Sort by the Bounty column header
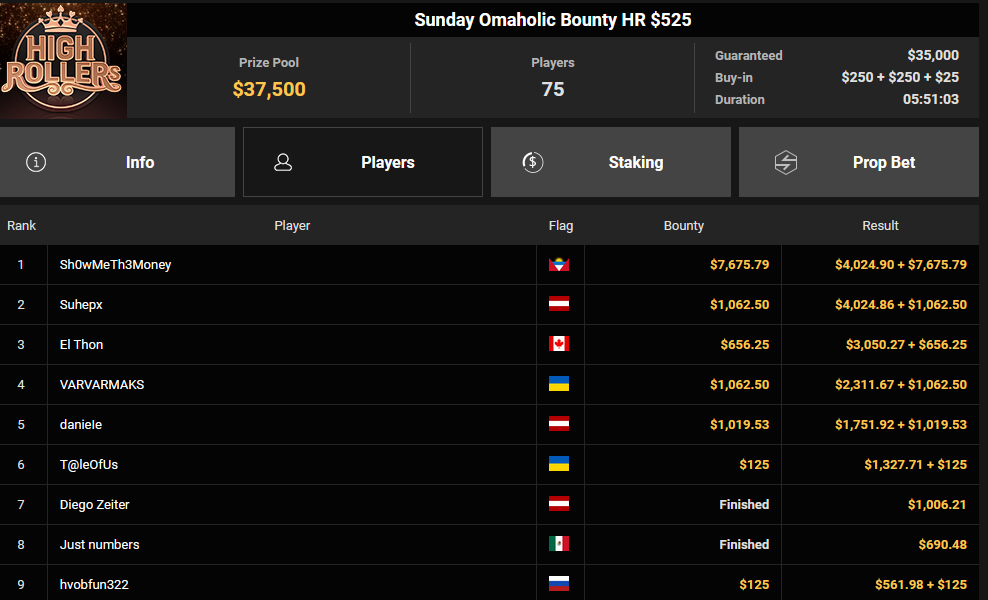The height and width of the screenshot is (600, 988). 683,226
